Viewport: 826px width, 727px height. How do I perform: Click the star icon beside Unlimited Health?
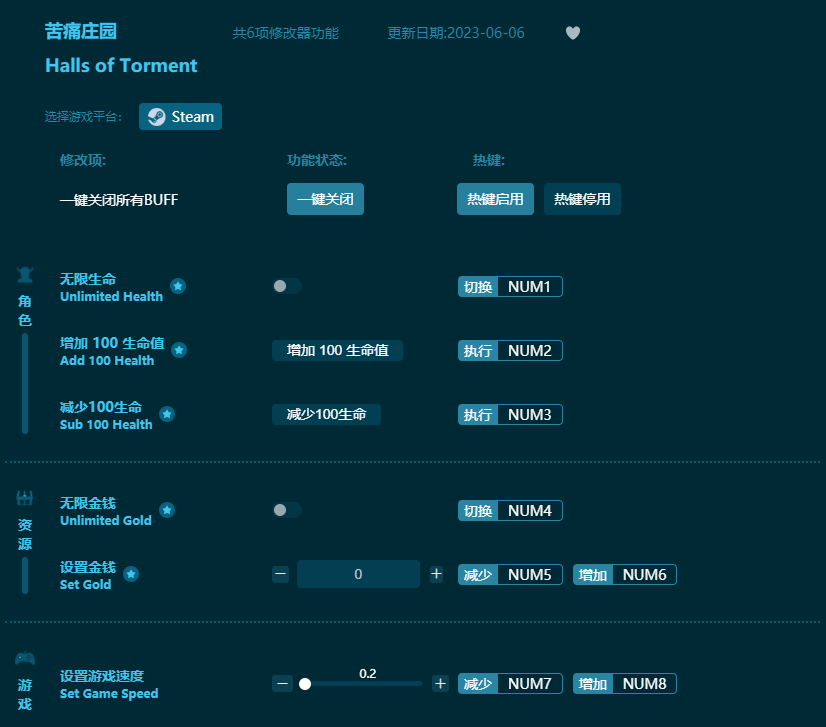(x=178, y=286)
